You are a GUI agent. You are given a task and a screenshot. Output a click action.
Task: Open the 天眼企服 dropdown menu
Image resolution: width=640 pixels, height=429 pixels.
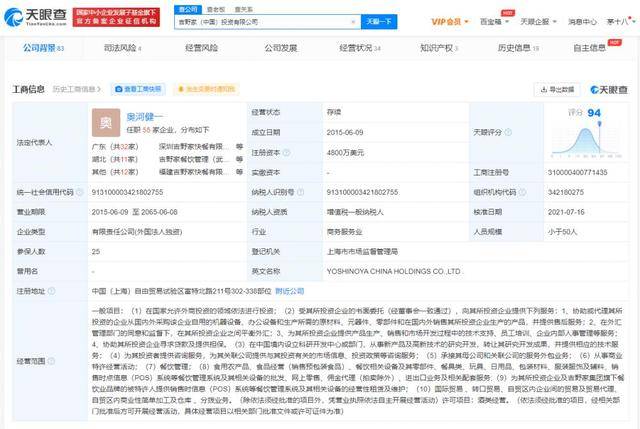click(538, 21)
